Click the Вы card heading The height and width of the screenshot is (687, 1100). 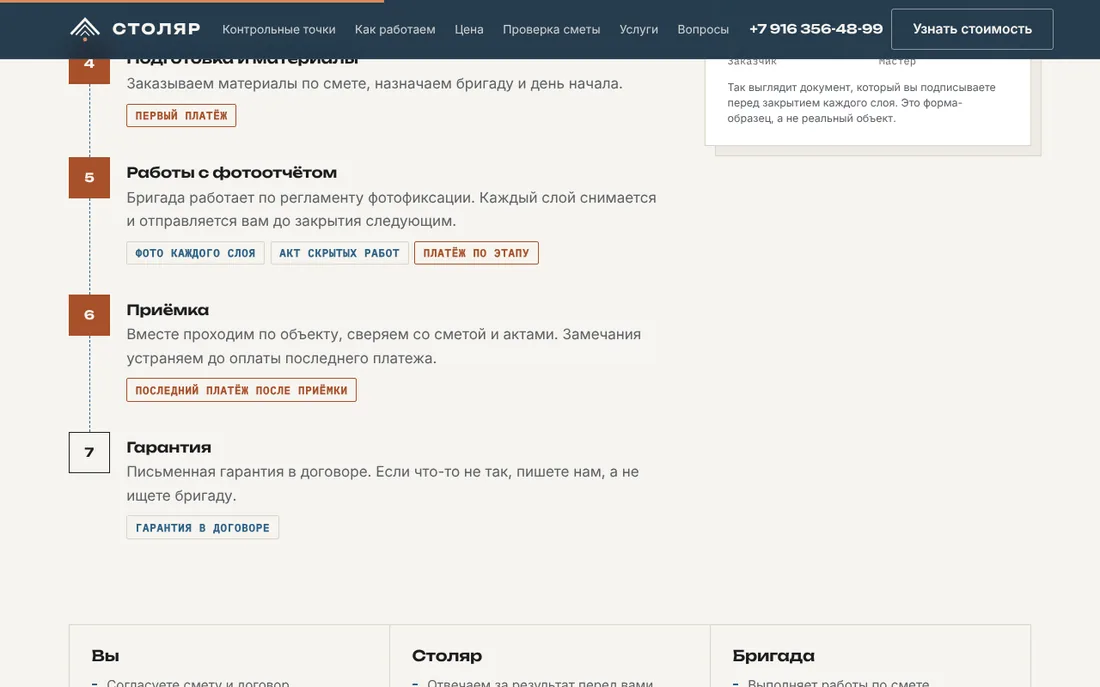coord(105,656)
